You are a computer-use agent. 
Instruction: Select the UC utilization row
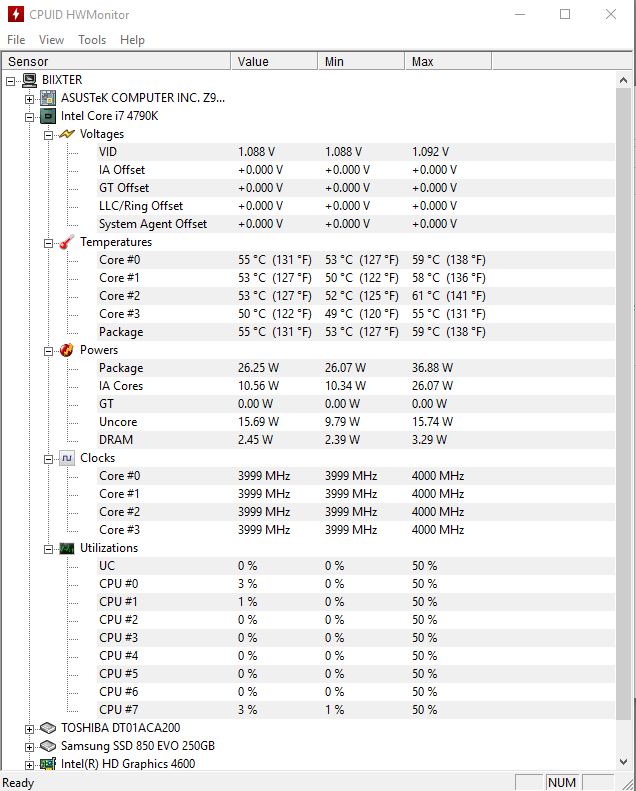pos(356,566)
